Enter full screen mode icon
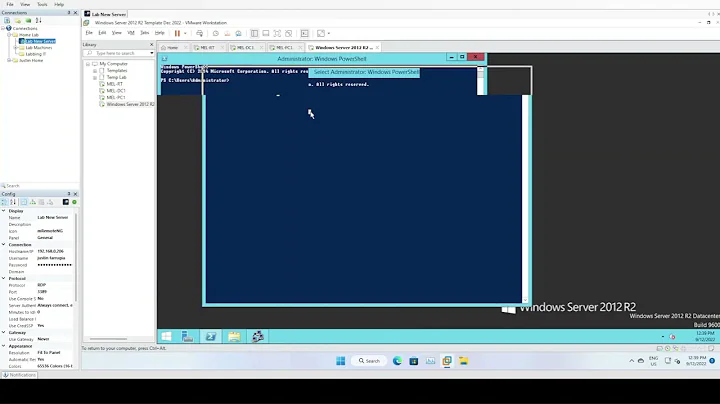 coord(277,33)
